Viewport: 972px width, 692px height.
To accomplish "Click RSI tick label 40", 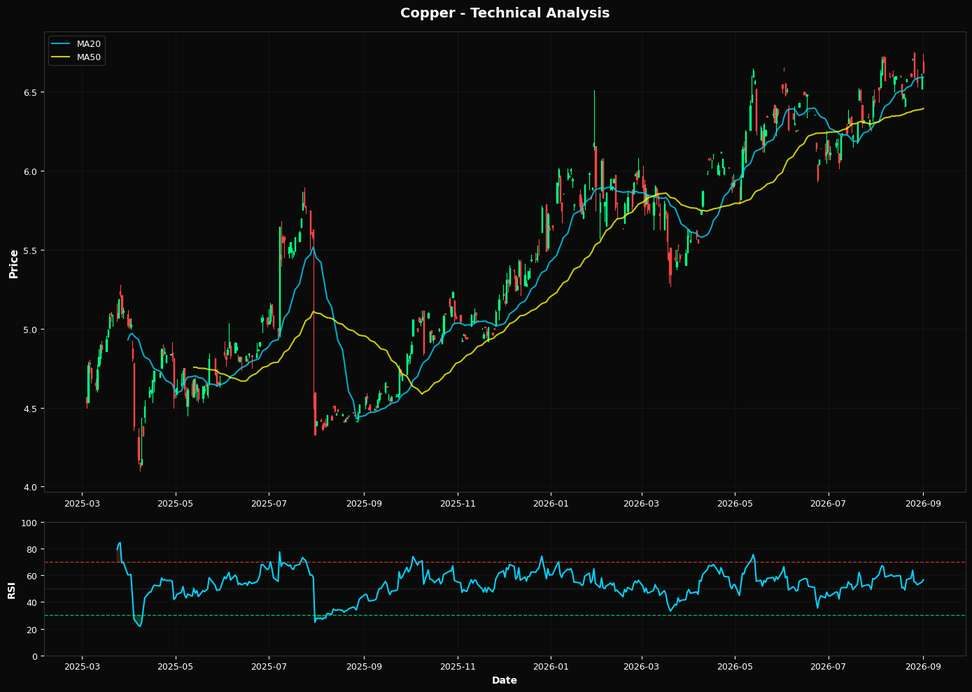I will tap(34, 603).
